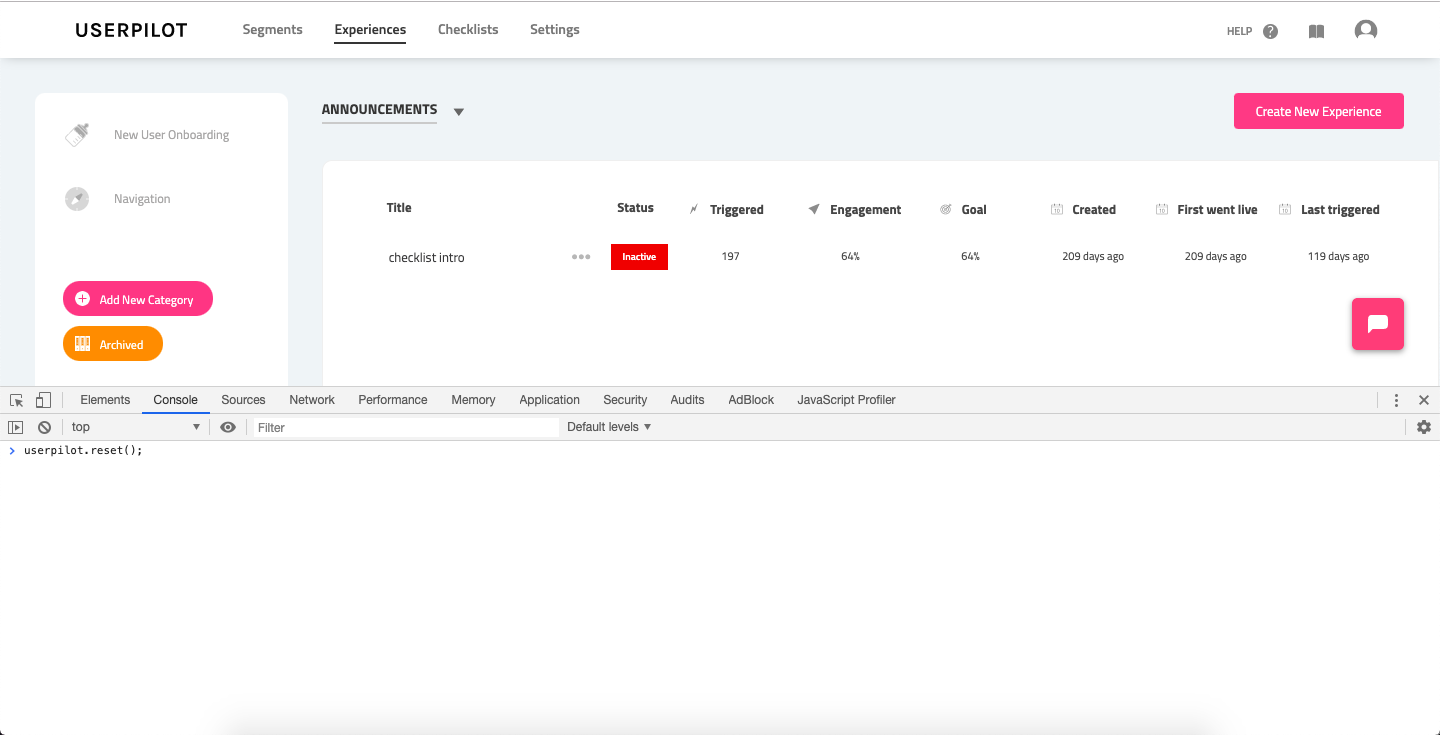Toggle the device emulation mode in DevTools
This screenshot has width=1440, height=735.
(x=43, y=399)
